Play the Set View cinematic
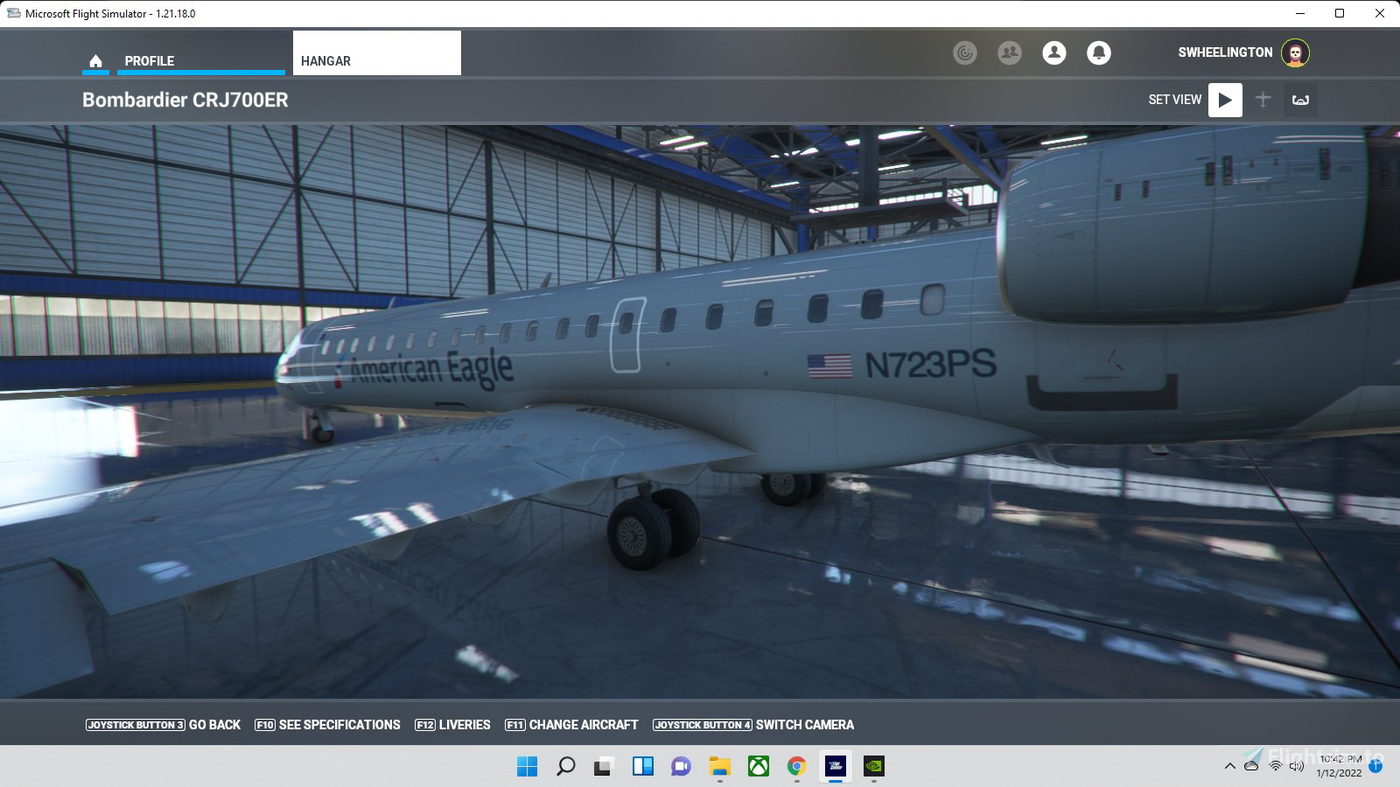The width and height of the screenshot is (1400, 787). click(1224, 100)
